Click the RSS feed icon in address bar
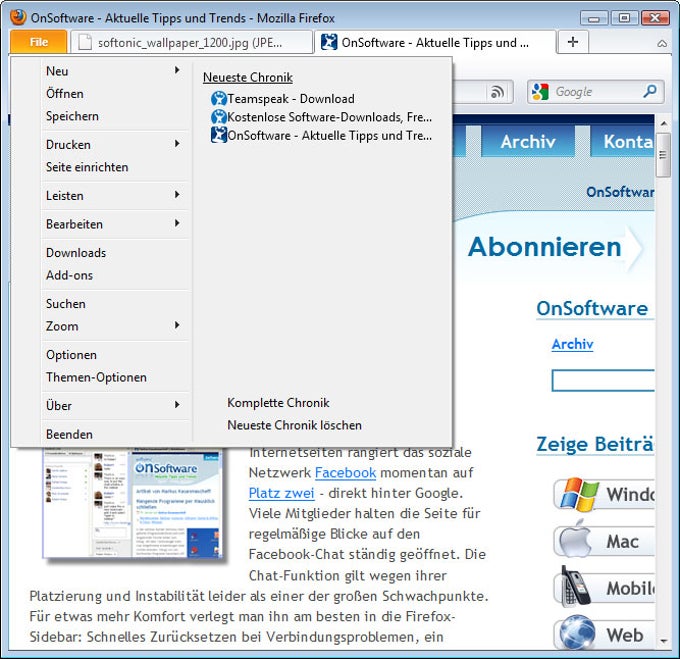The height and width of the screenshot is (659, 680). pyautogui.click(x=497, y=92)
